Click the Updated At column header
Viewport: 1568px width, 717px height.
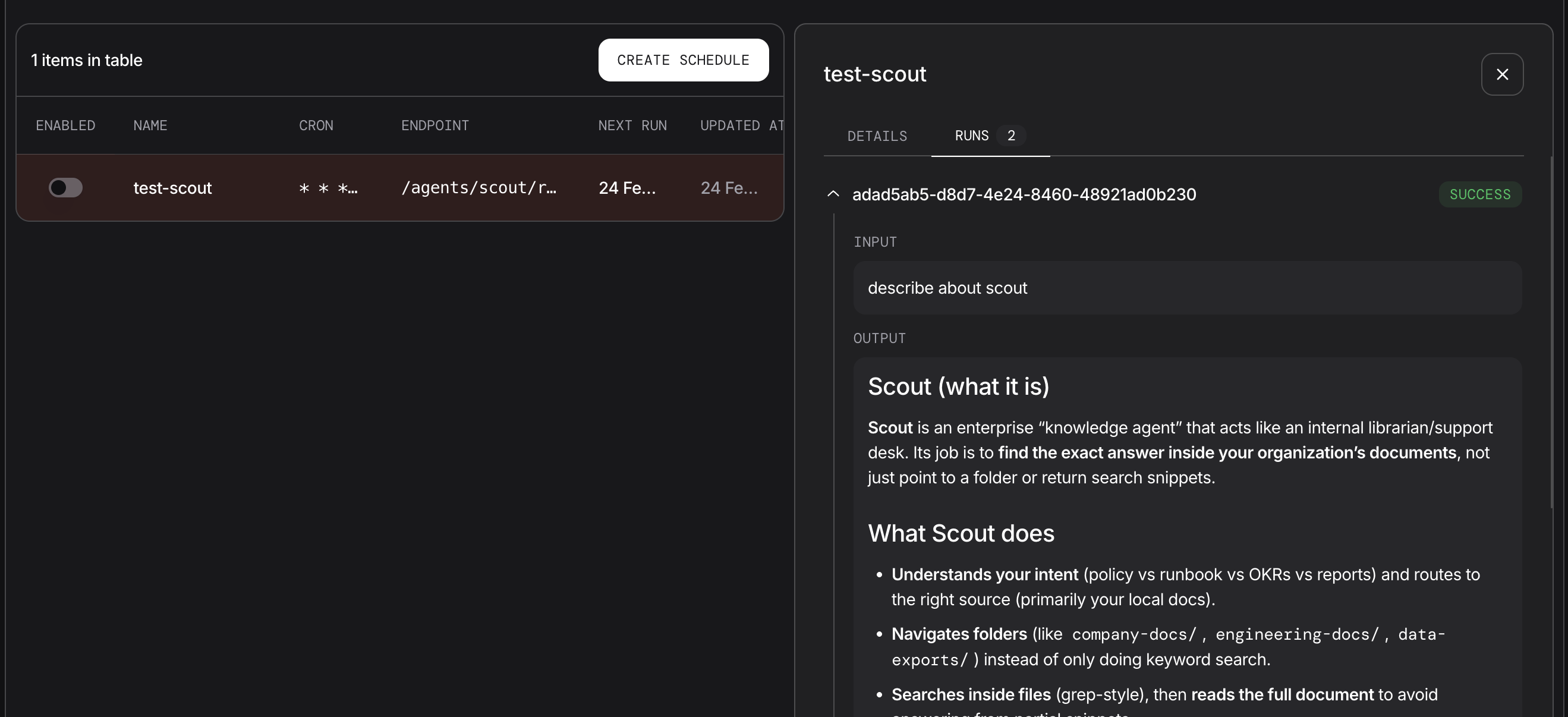point(741,125)
